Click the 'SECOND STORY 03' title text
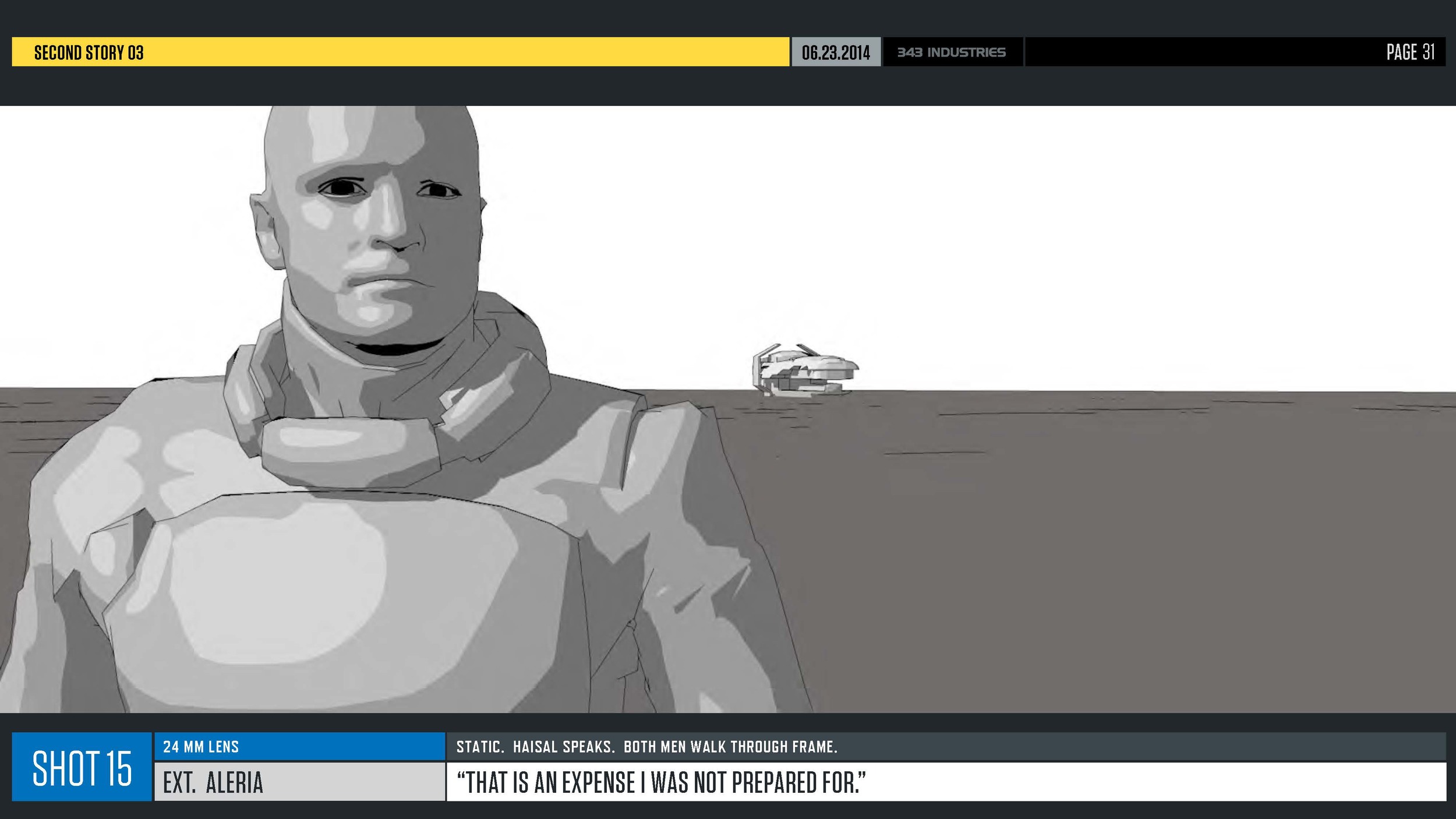This screenshot has height=819, width=1456. 89,52
